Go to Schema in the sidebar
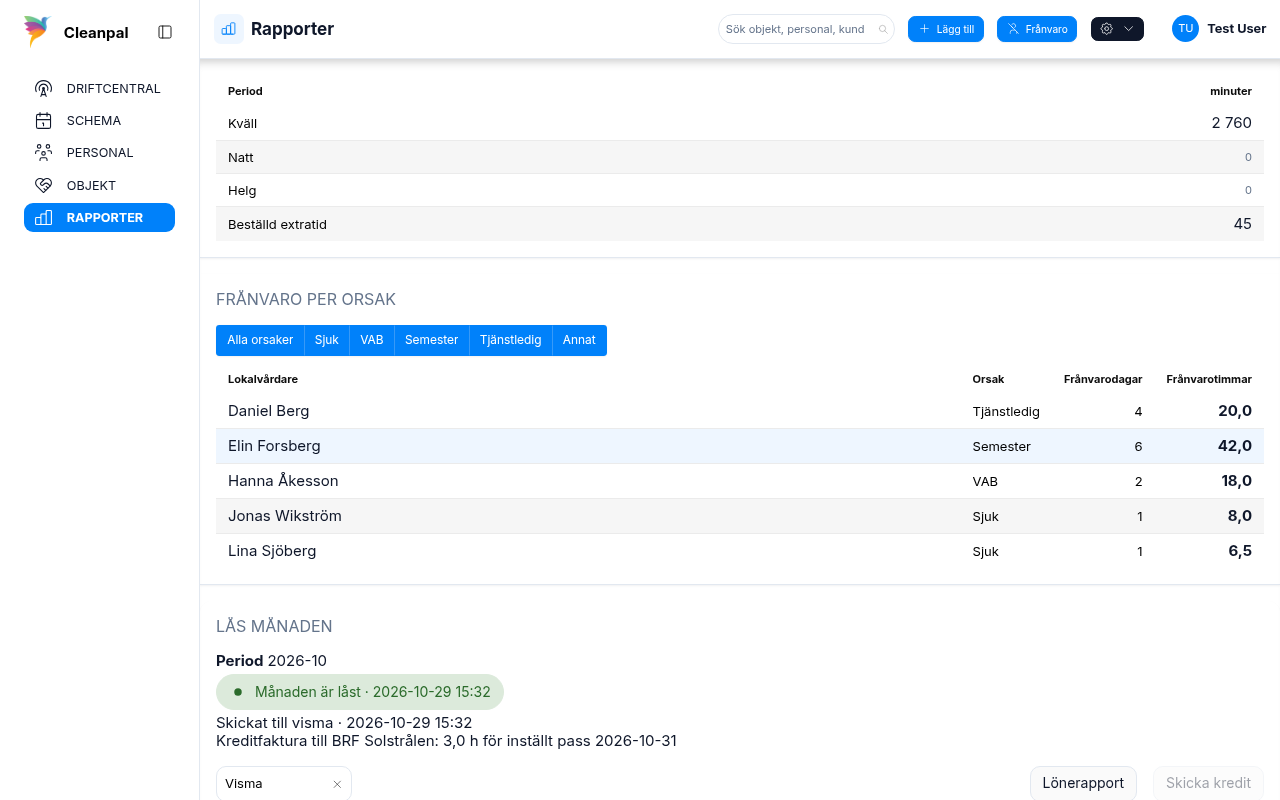The image size is (1280, 800). (x=99, y=121)
